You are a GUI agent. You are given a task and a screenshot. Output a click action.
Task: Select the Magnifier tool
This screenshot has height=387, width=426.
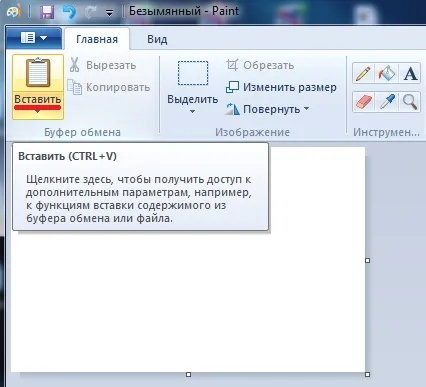(x=410, y=102)
